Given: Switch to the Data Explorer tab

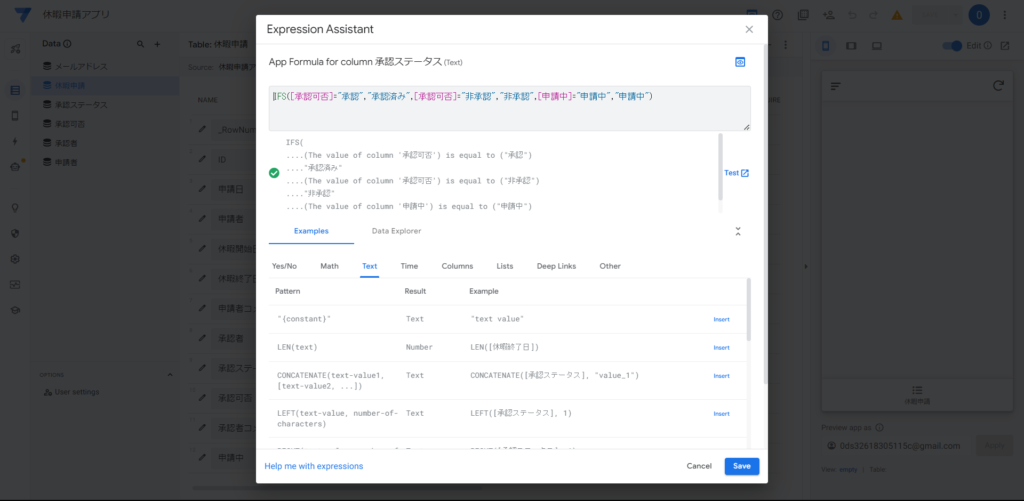Looking at the screenshot, I should [x=396, y=231].
